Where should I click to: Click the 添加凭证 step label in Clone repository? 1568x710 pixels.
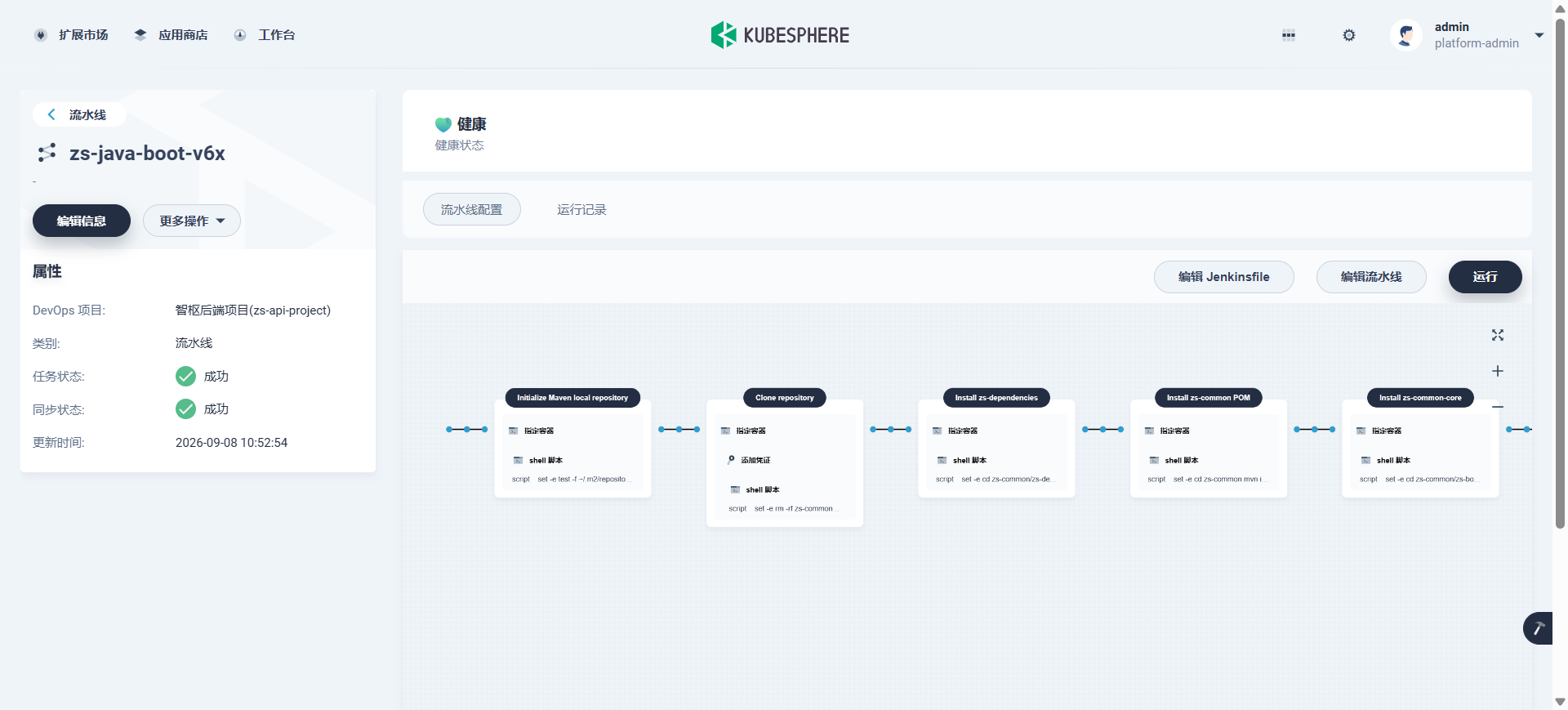click(x=755, y=460)
